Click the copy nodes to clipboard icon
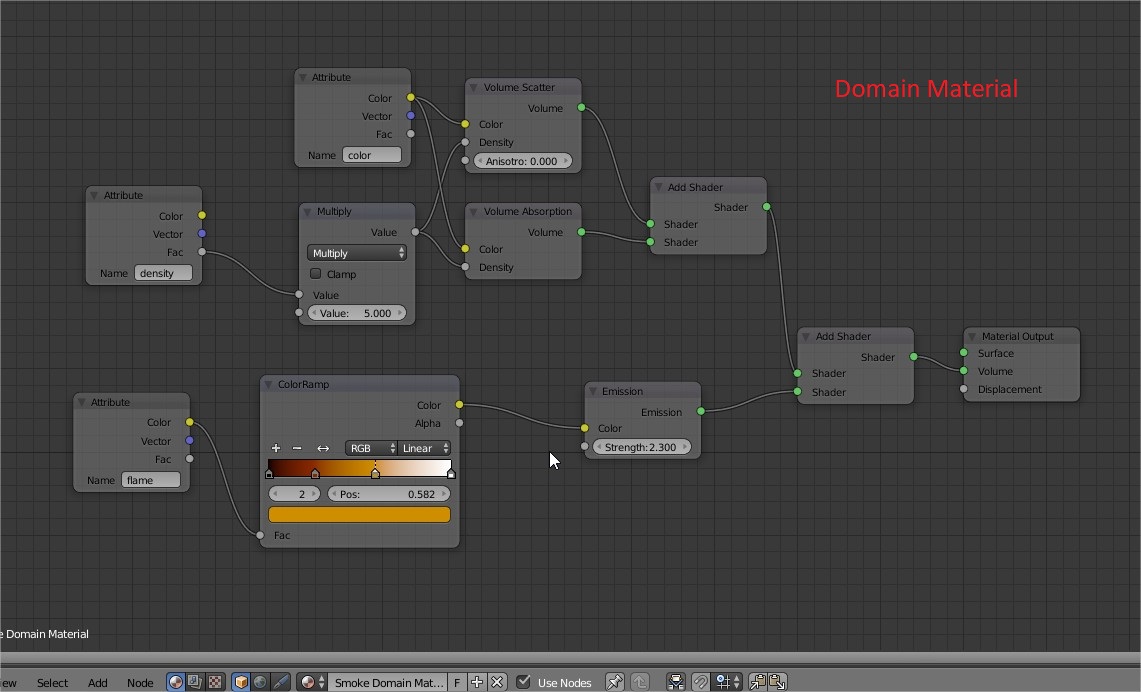 point(758,682)
